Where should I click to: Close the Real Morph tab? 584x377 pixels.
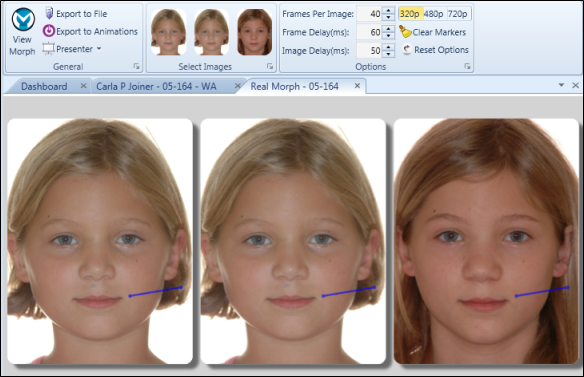357,86
